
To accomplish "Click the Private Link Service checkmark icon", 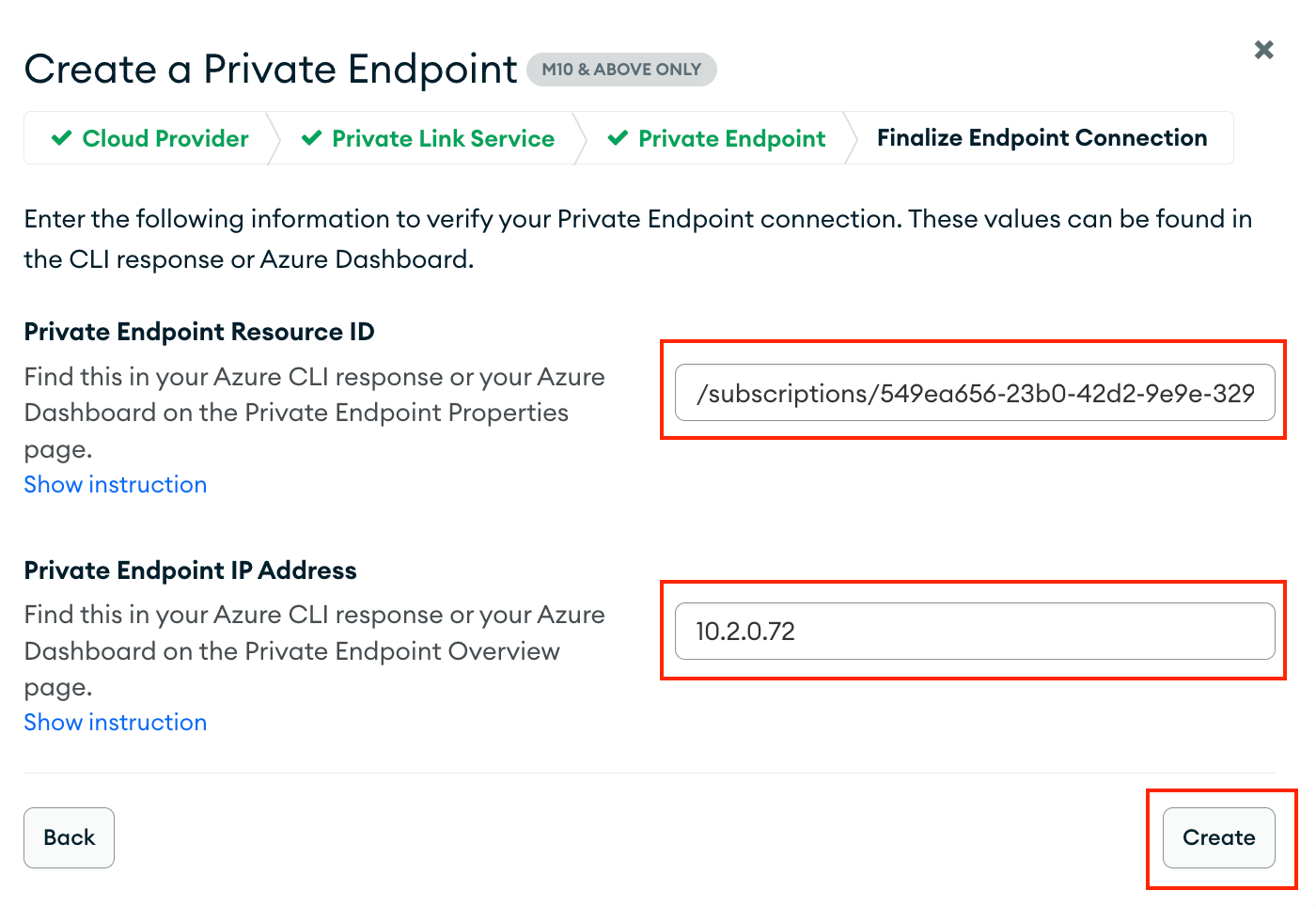I will point(311,138).
